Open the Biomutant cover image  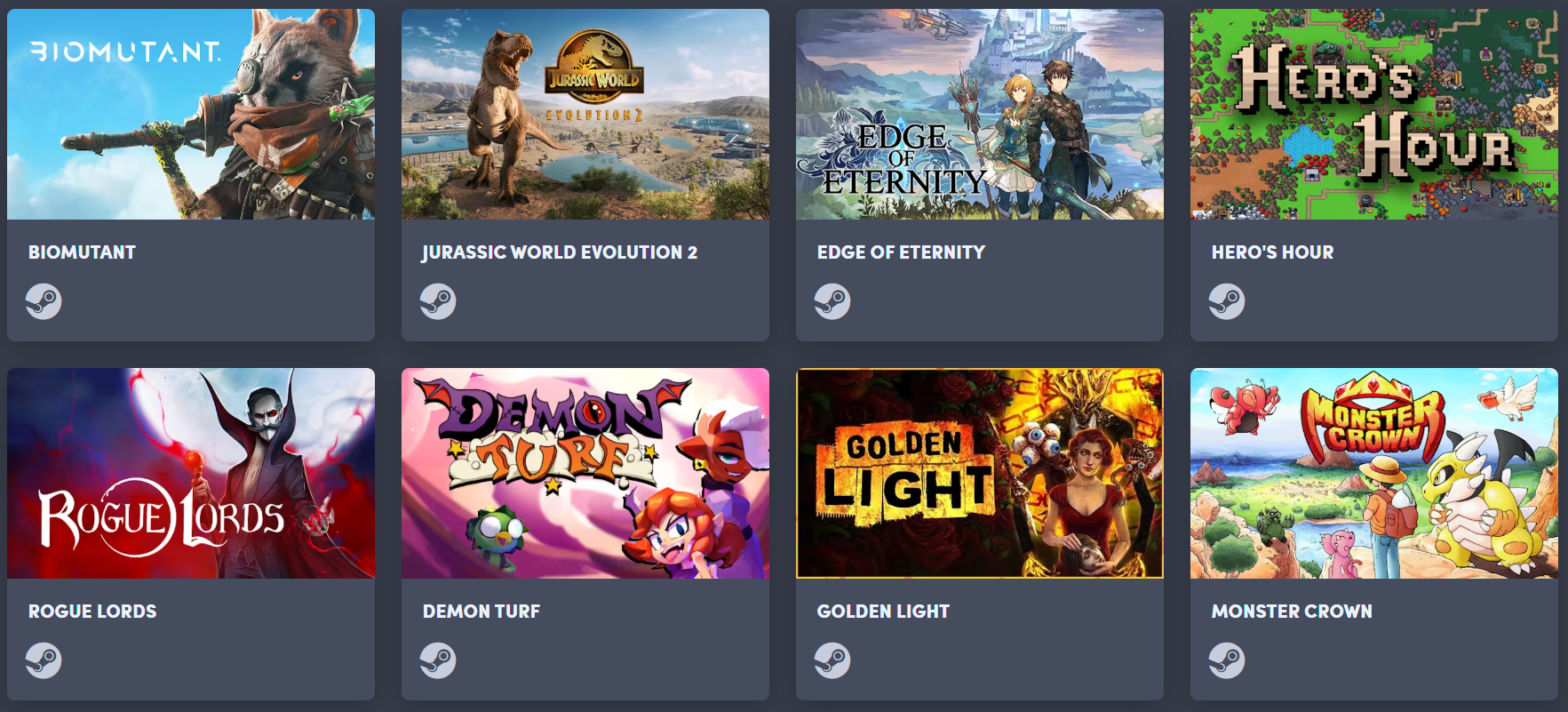click(191, 114)
